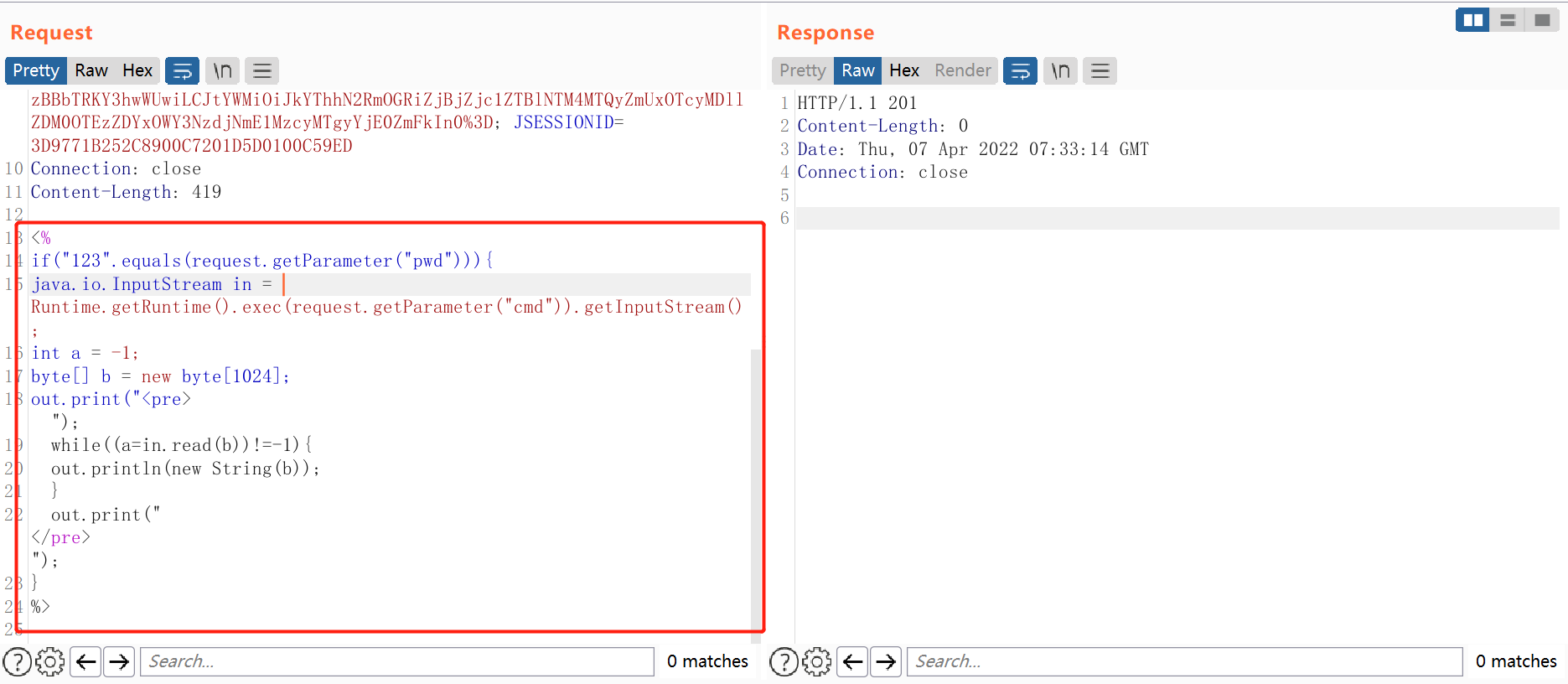Click the if("123".equals pwd check line
The width and height of the screenshot is (1568, 684).
[262, 261]
